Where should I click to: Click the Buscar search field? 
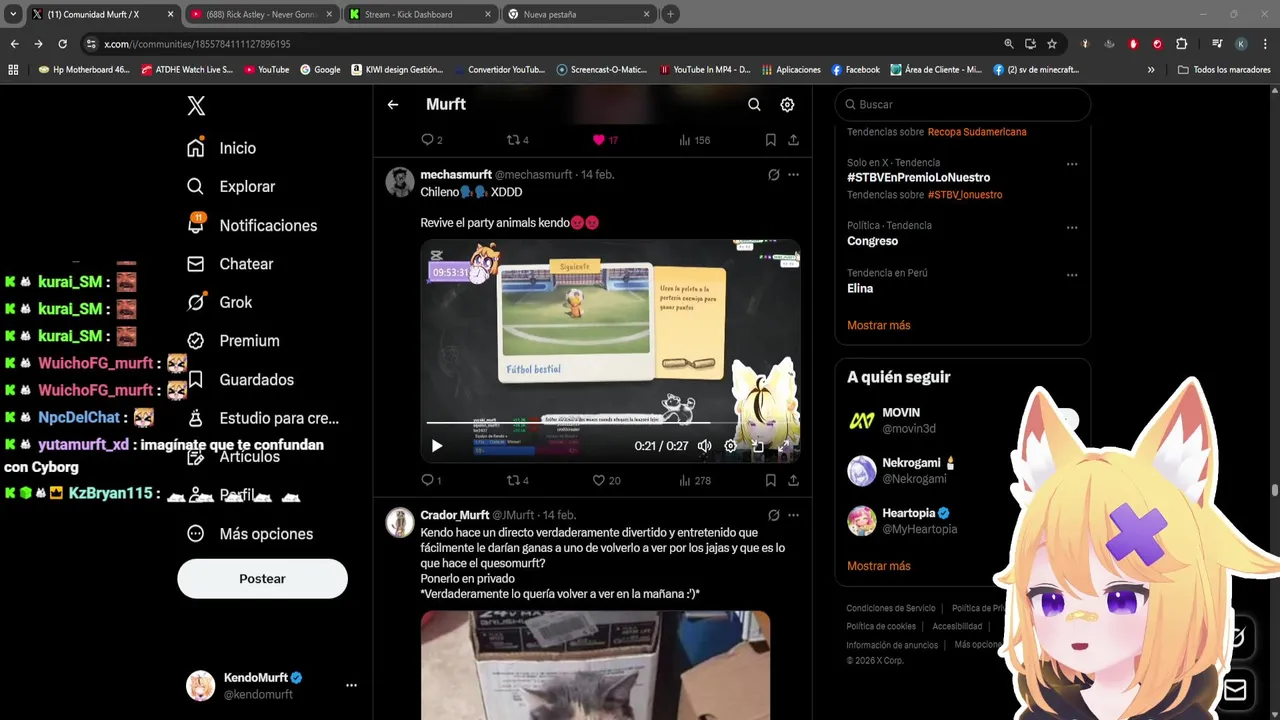point(962,104)
